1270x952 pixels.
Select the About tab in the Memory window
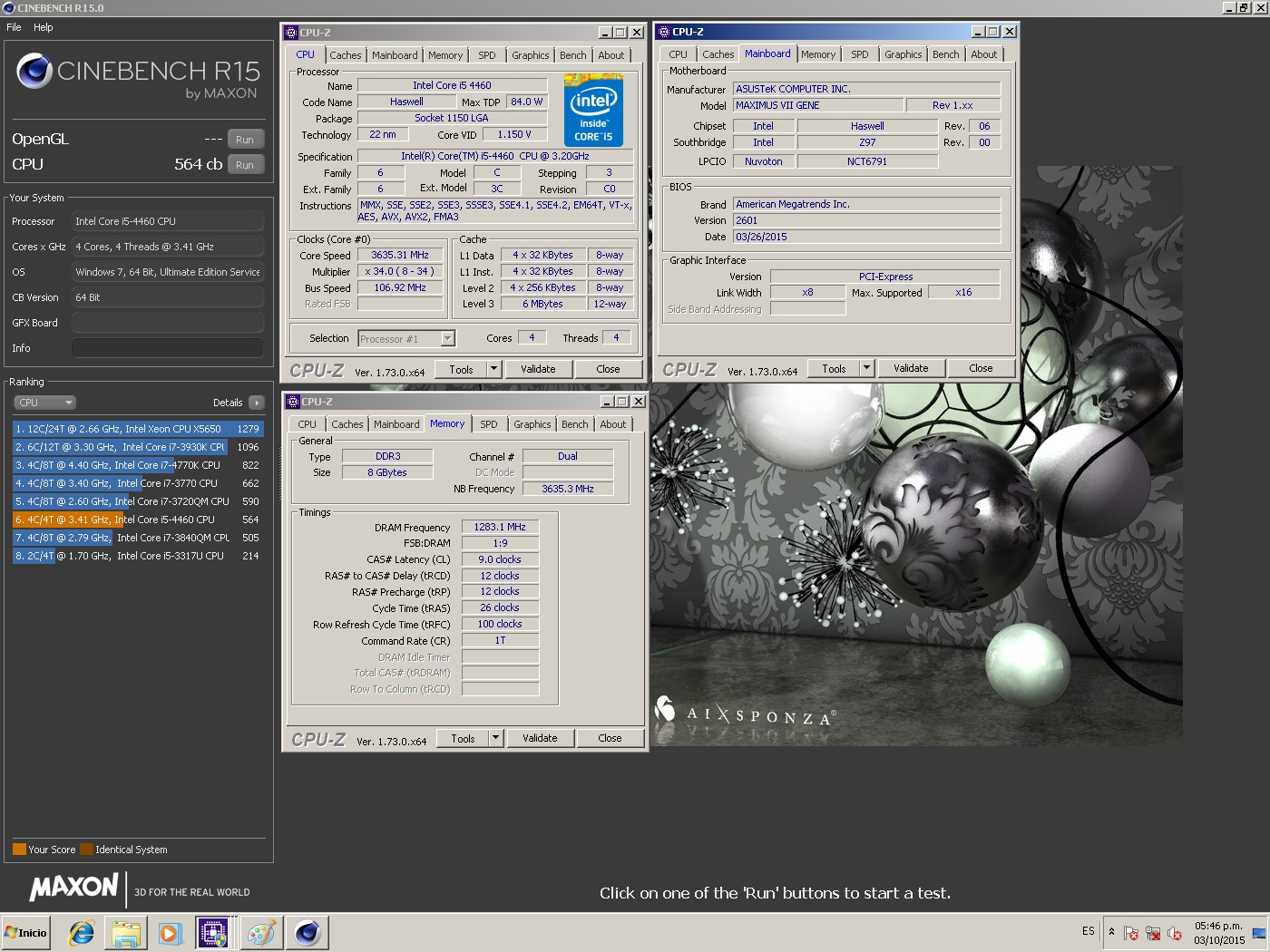point(613,424)
